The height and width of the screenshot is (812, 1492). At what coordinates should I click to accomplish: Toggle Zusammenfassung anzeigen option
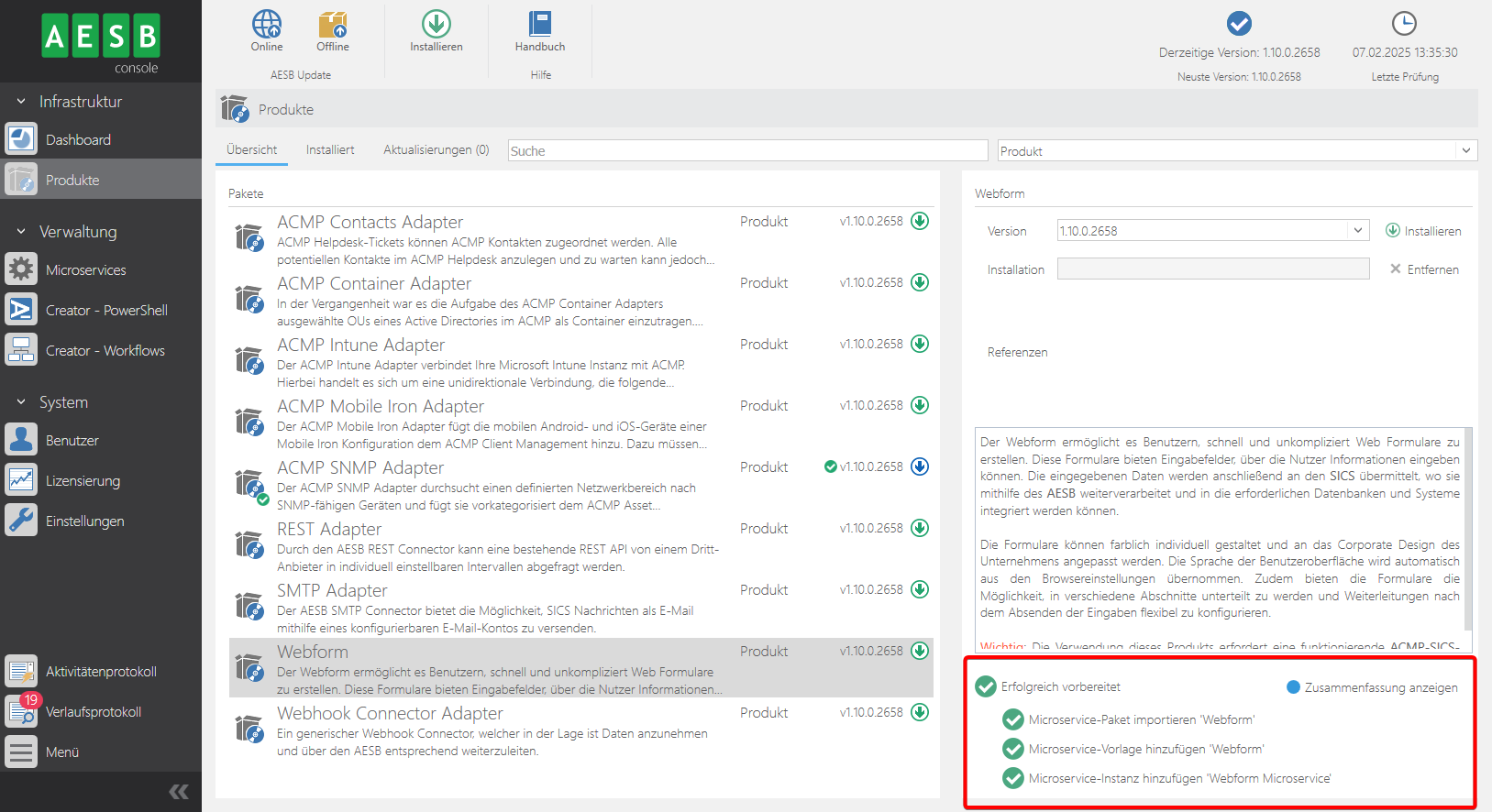[1293, 687]
